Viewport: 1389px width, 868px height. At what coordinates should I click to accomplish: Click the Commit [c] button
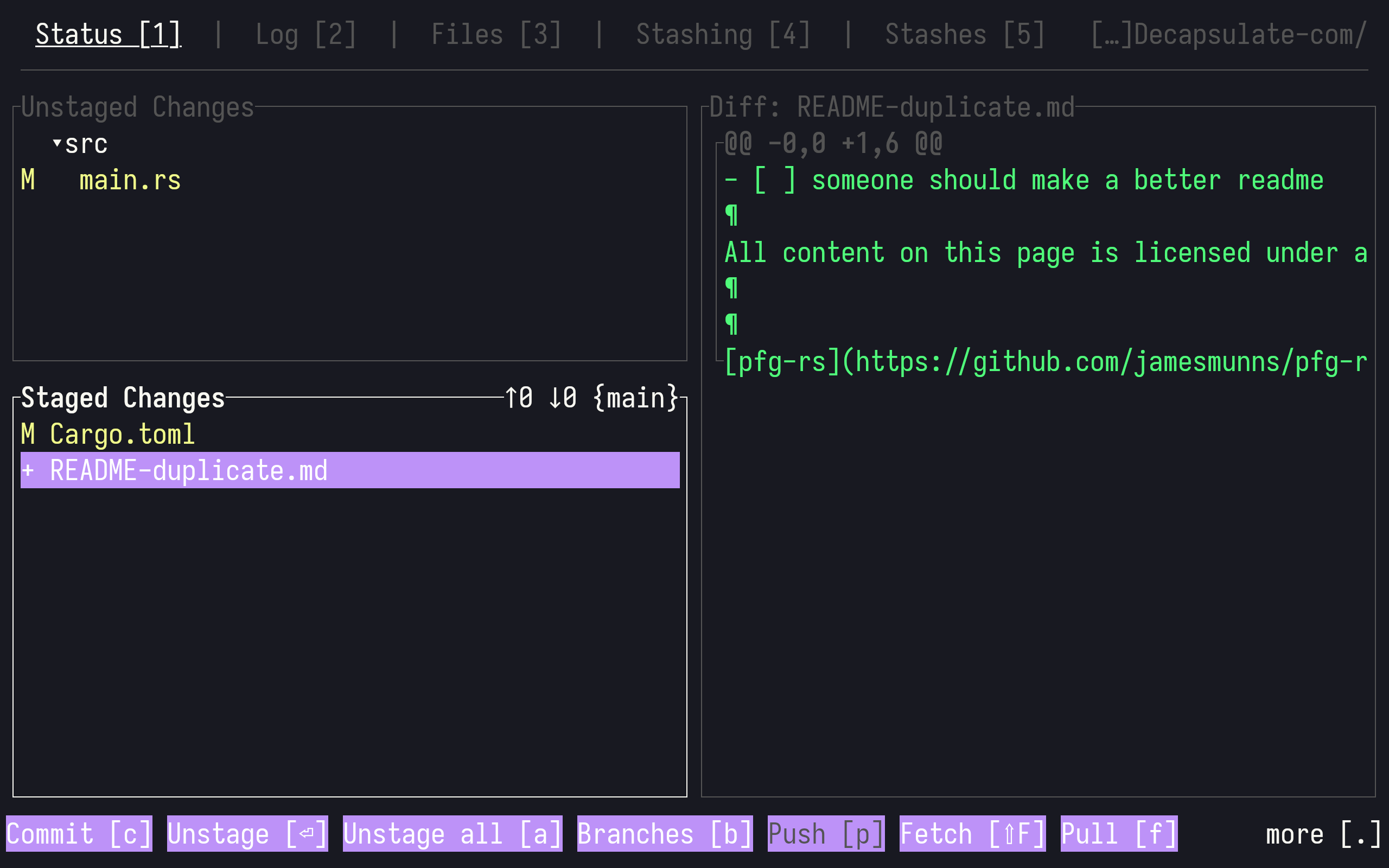(x=79, y=834)
